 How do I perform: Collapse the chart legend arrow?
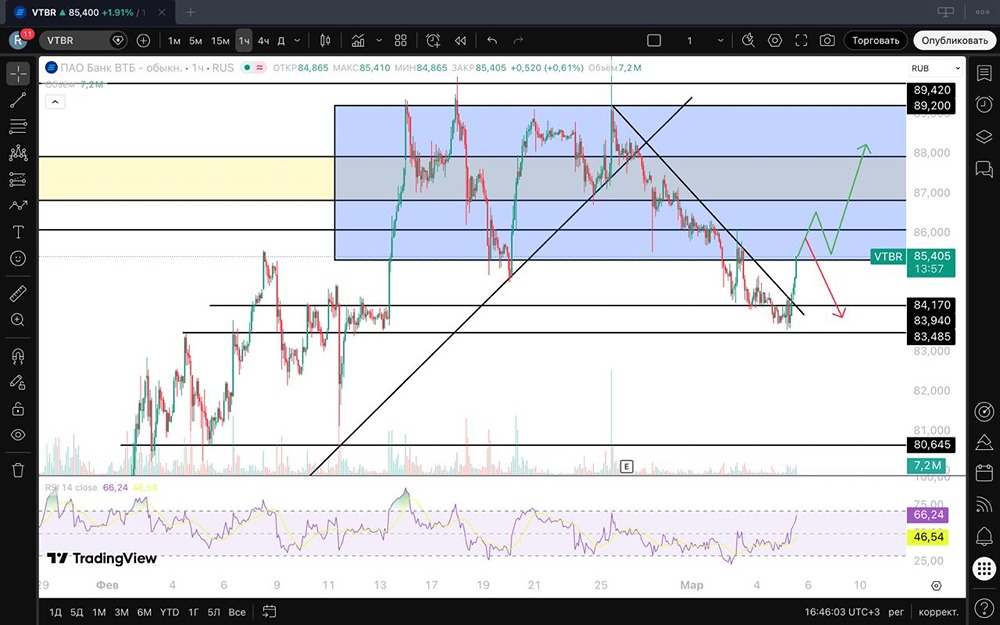pos(55,101)
